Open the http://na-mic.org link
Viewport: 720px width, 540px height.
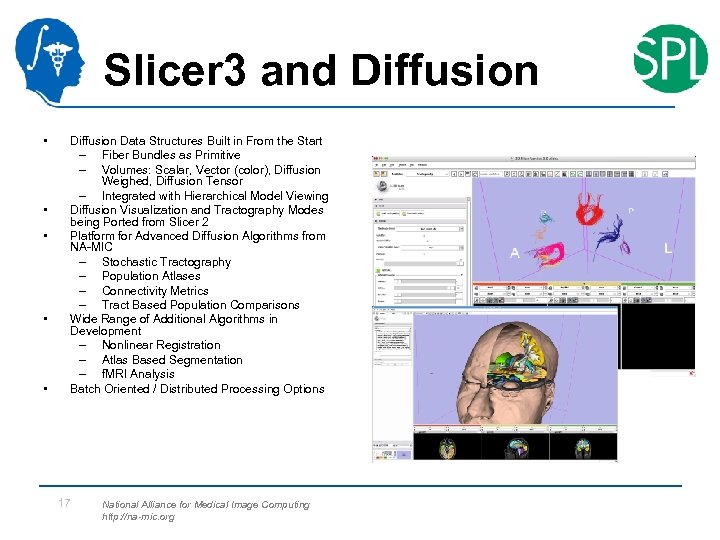coord(138,517)
